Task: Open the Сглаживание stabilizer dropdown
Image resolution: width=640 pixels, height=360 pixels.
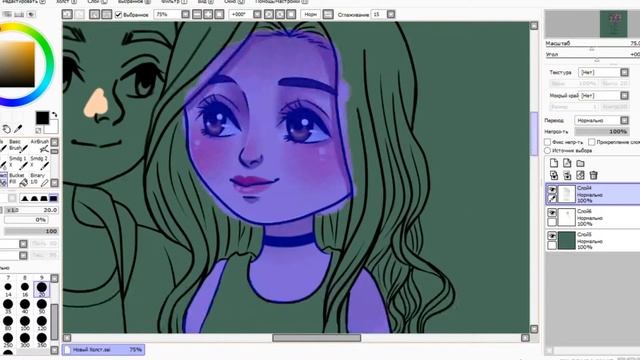Action: click(391, 14)
